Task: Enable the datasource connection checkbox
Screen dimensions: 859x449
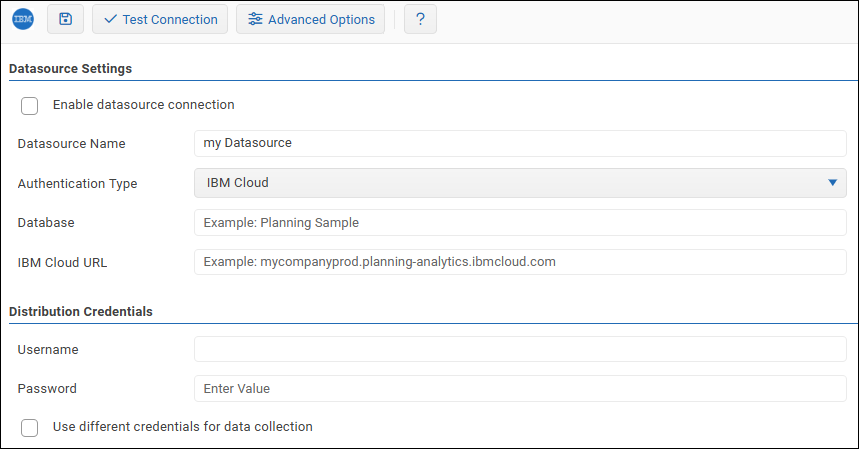Action: tap(30, 105)
